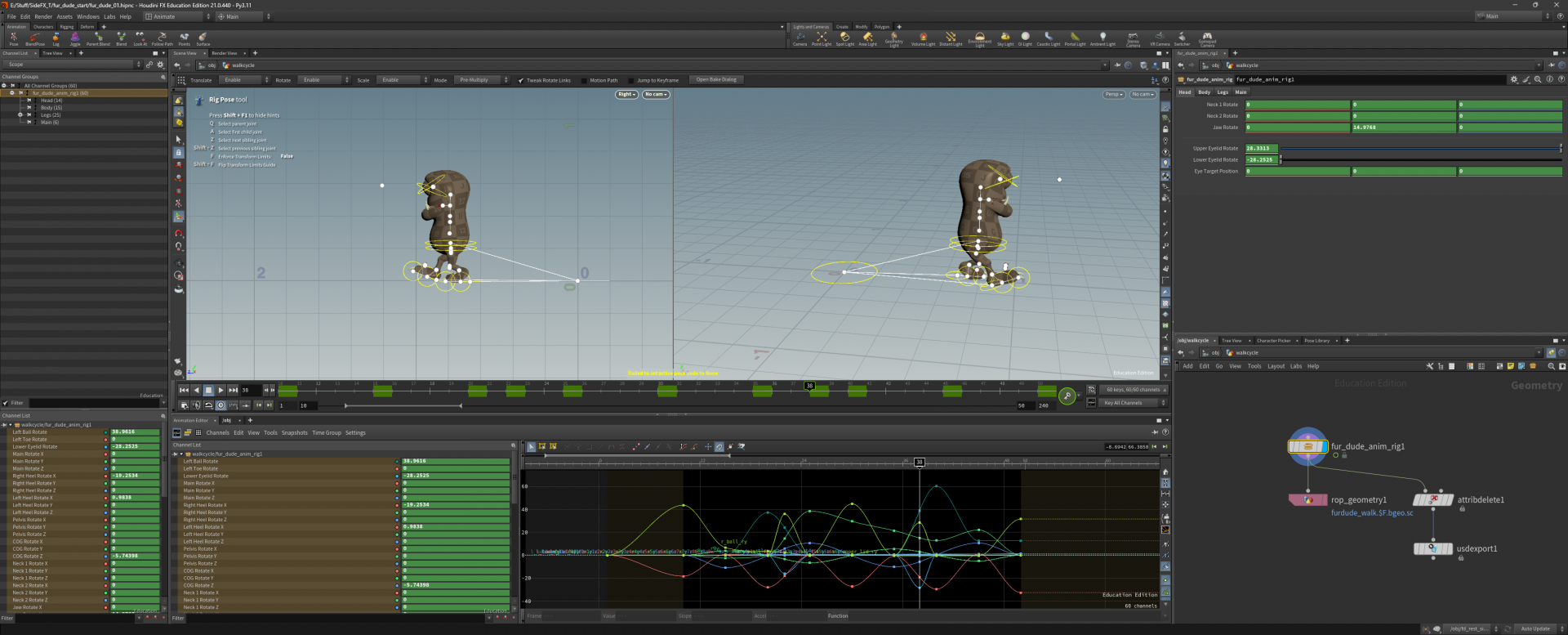This screenshot has height=635, width=1568.
Task: Uncheck Tweak Rotate Links checkbox
Action: [521, 80]
